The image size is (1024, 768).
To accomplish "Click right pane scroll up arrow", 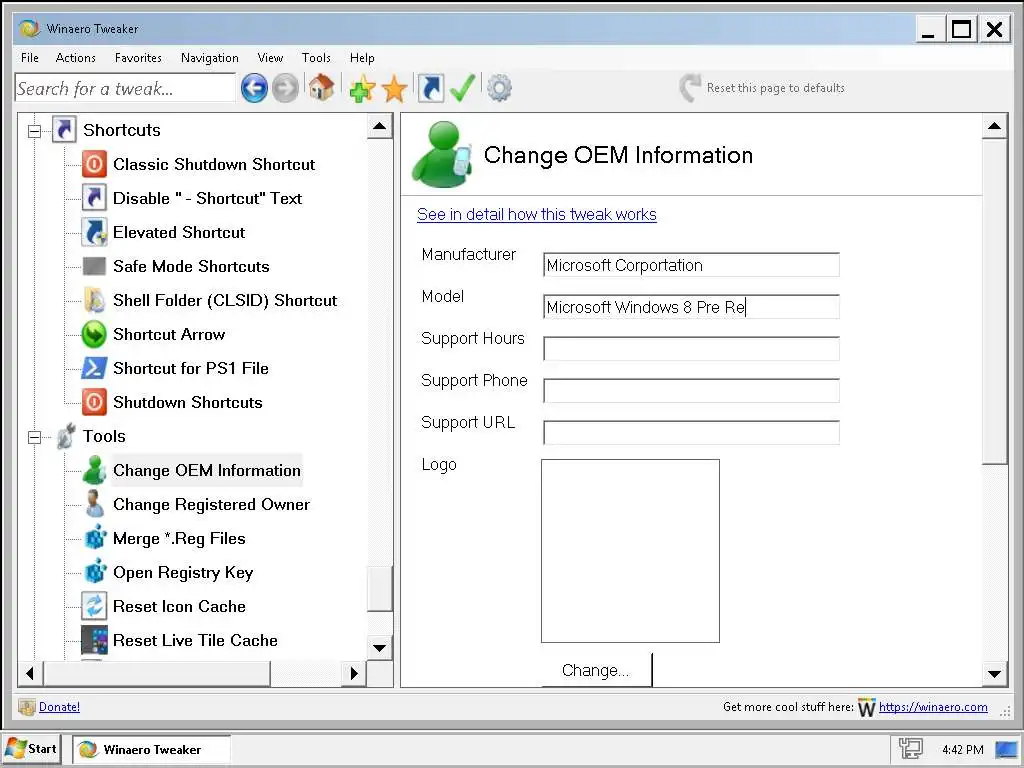I will (x=995, y=126).
